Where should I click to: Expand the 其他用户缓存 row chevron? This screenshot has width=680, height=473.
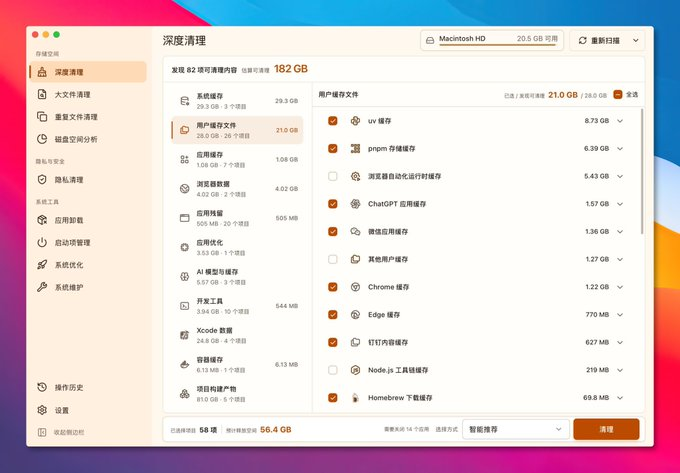pyautogui.click(x=620, y=259)
